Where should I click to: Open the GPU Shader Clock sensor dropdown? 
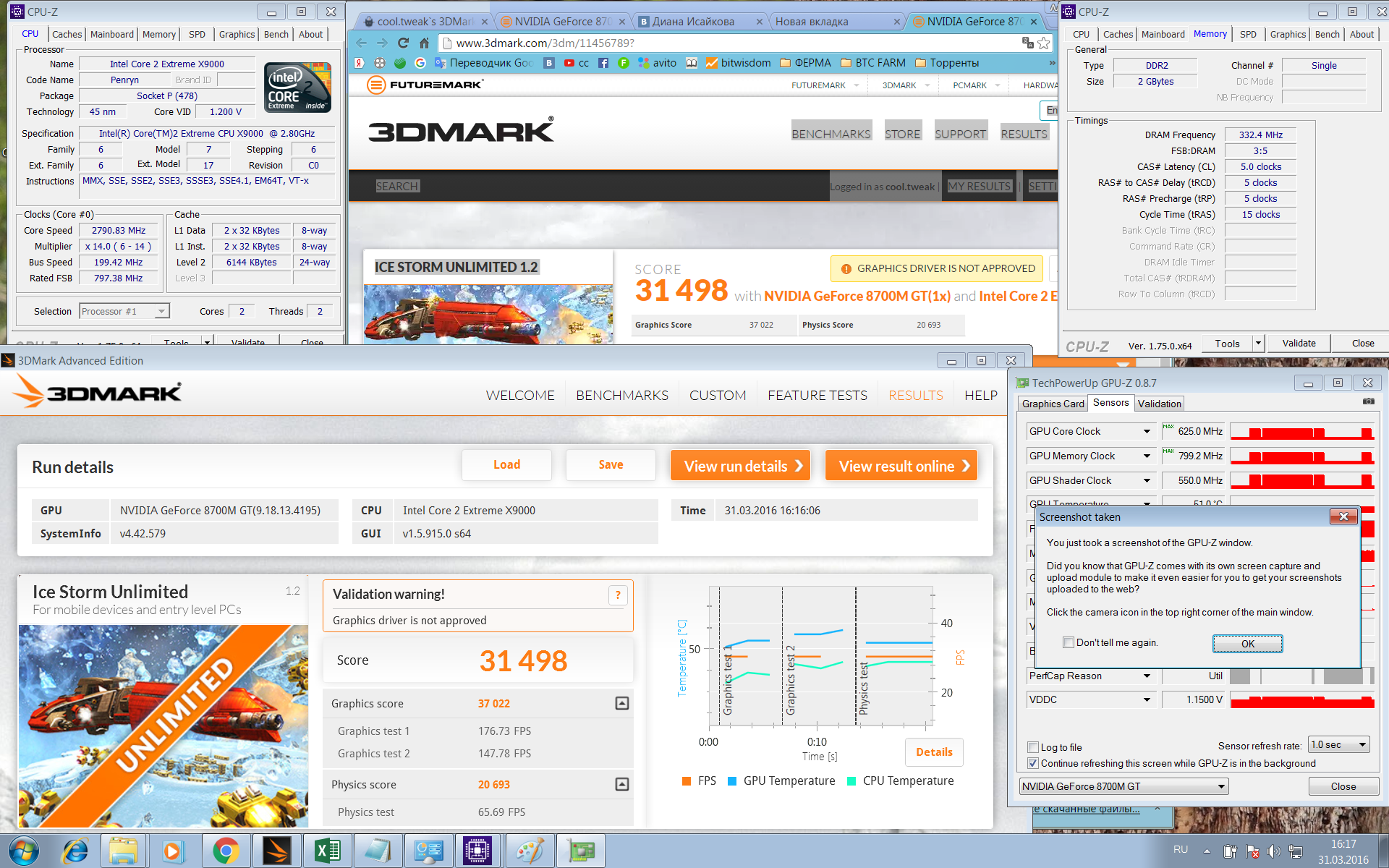[1147, 480]
